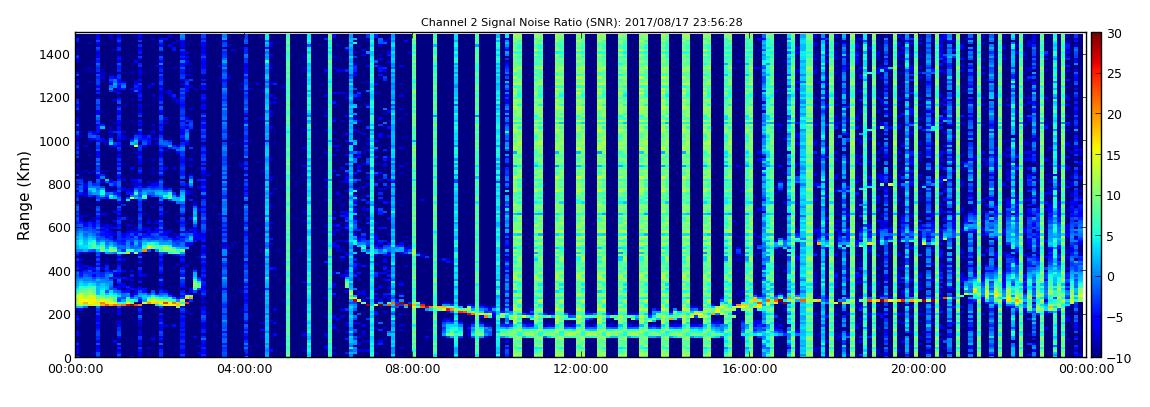The width and height of the screenshot is (1150, 407).
Task: Click the 200 tick label on range axis
Action: (59, 315)
